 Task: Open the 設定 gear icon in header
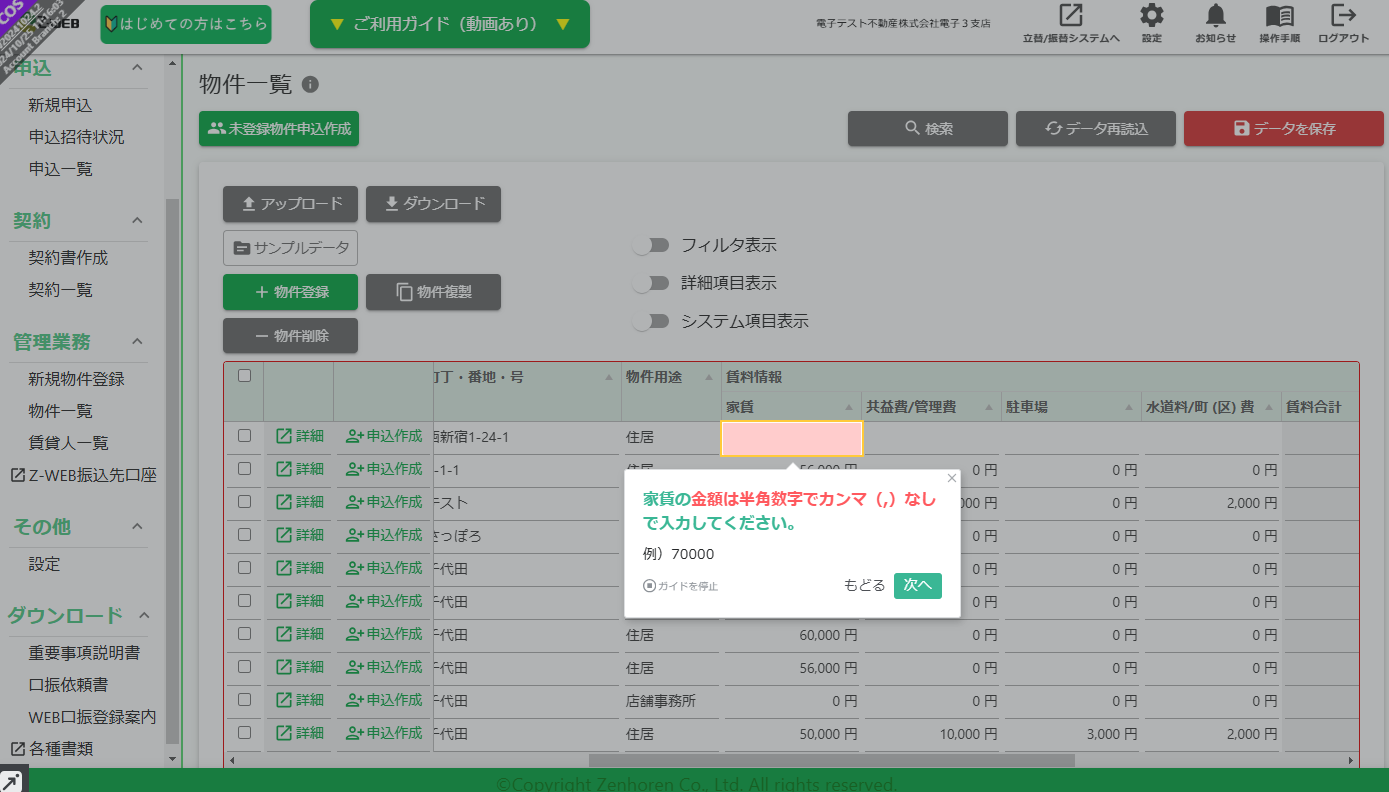(1152, 16)
